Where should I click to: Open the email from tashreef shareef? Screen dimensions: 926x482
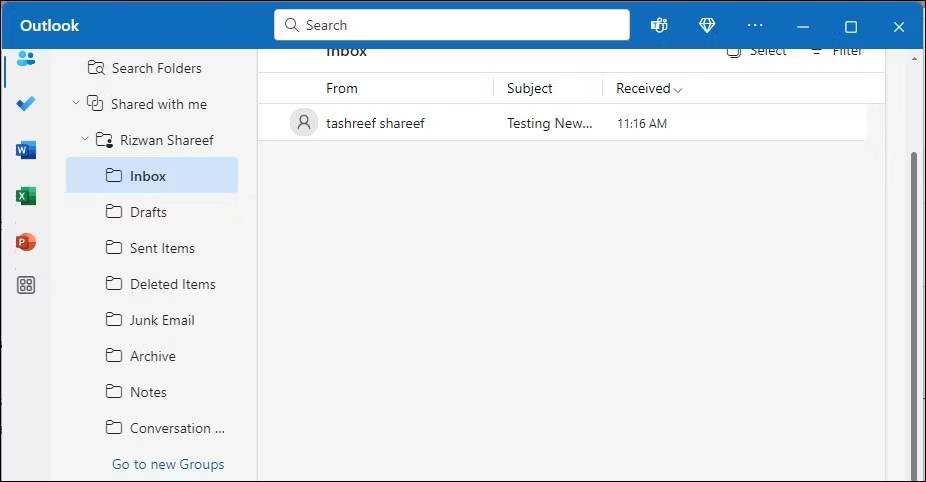pos(562,123)
